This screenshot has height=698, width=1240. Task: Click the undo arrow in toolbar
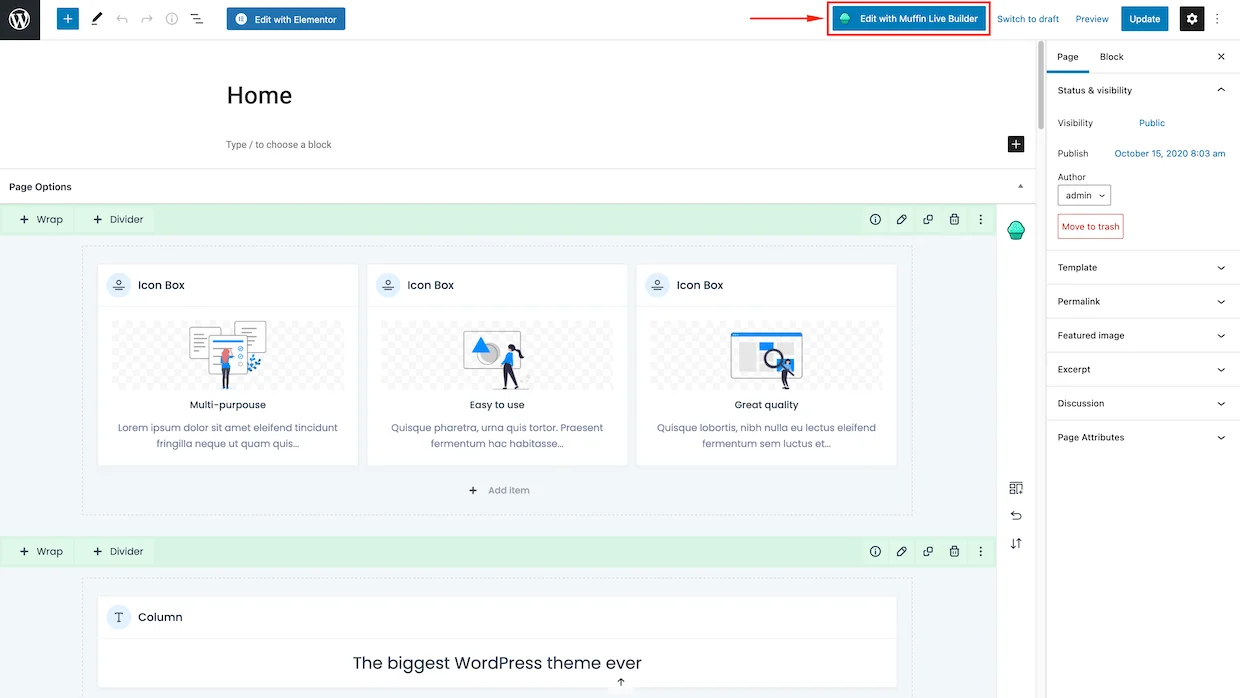[x=122, y=19]
